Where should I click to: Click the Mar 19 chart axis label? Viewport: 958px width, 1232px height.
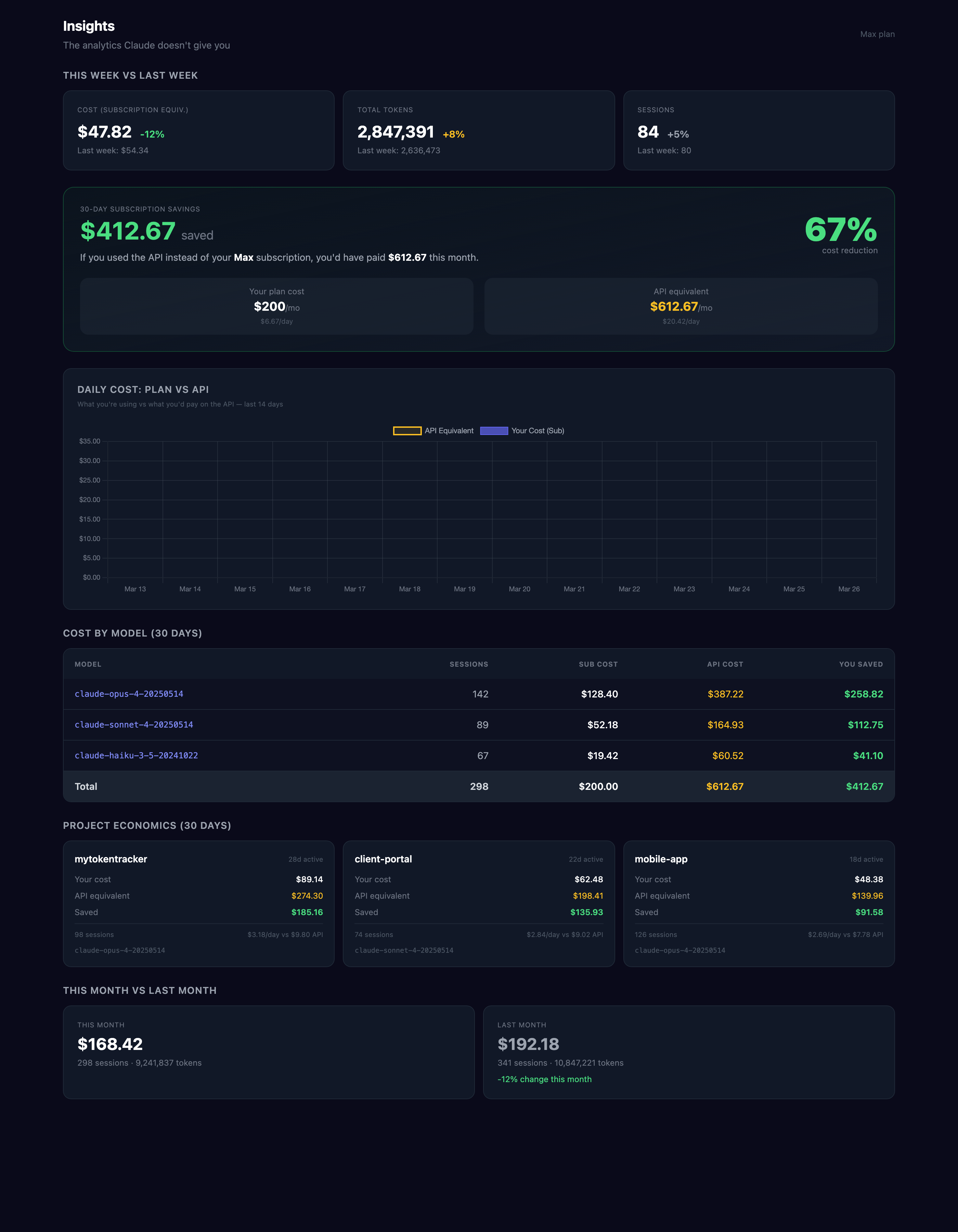pos(464,589)
